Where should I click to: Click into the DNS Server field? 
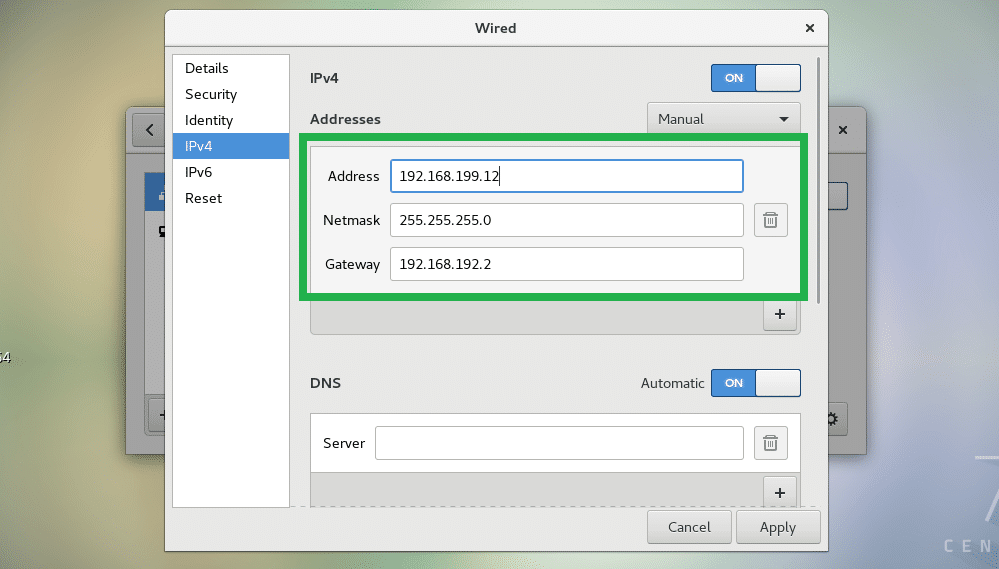[558, 443]
